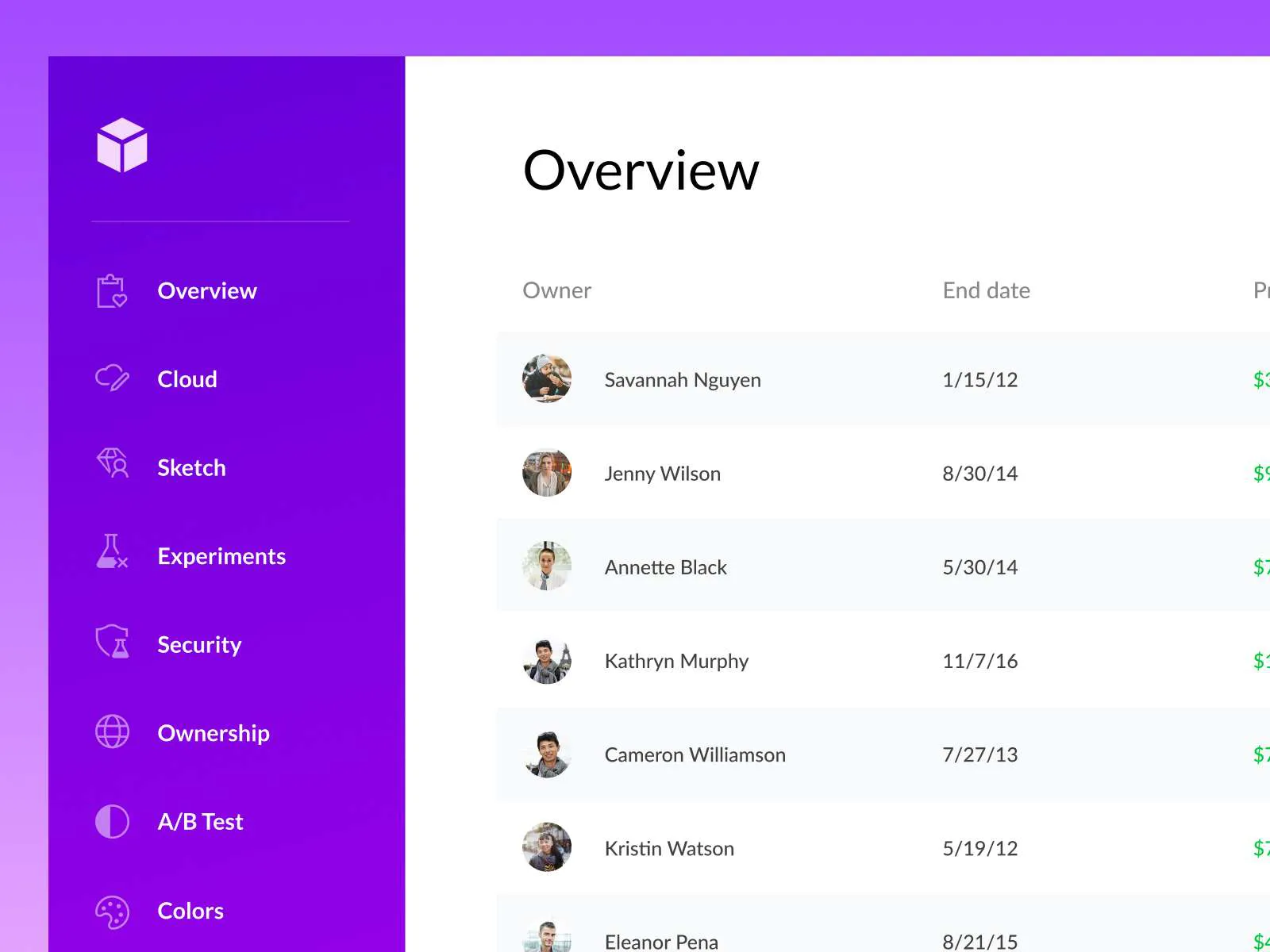This screenshot has height=952, width=1270.
Task: Click the name Annette Black
Action: pos(666,567)
